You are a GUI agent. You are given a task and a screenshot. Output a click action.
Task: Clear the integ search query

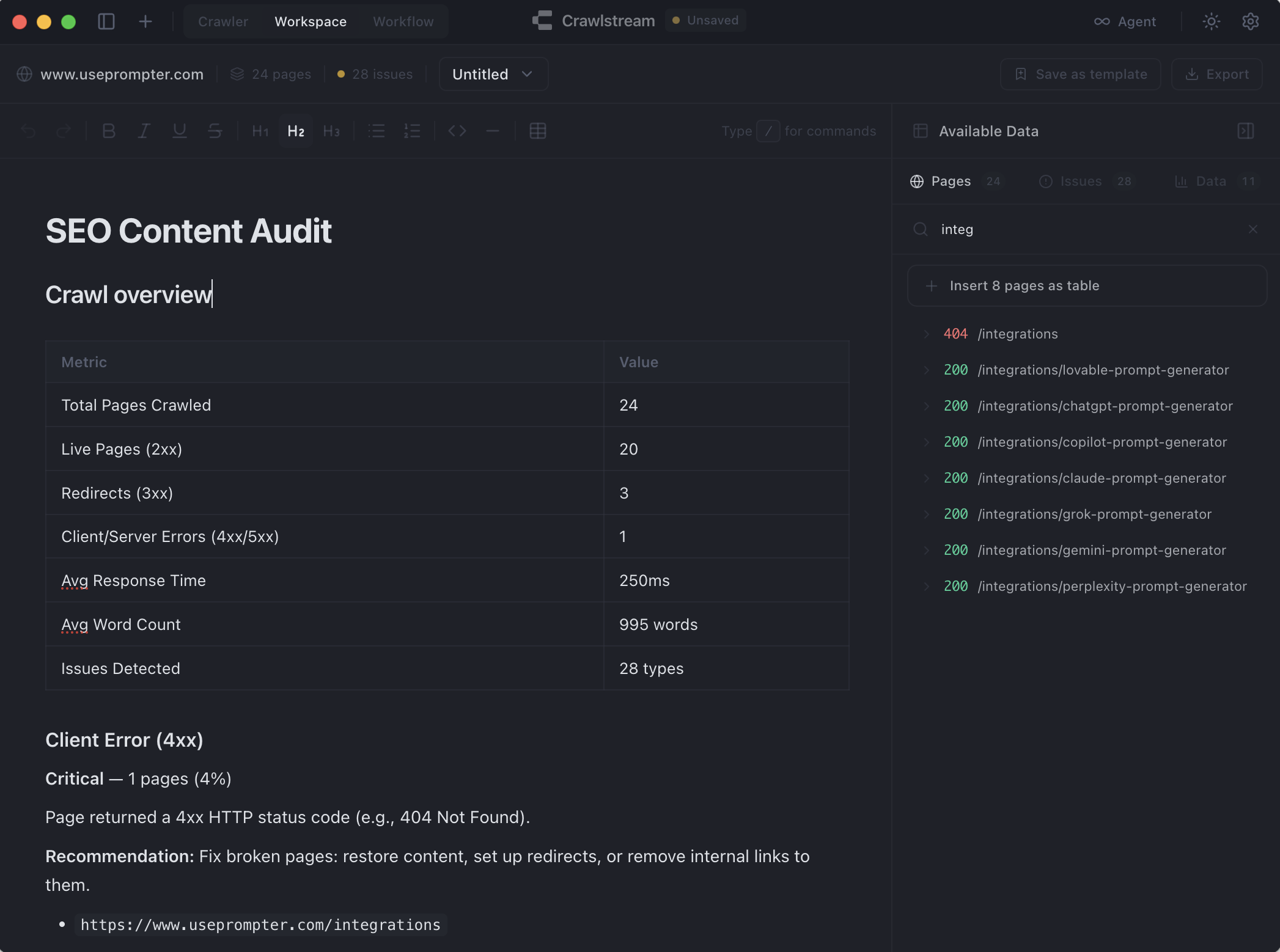tap(1252, 229)
